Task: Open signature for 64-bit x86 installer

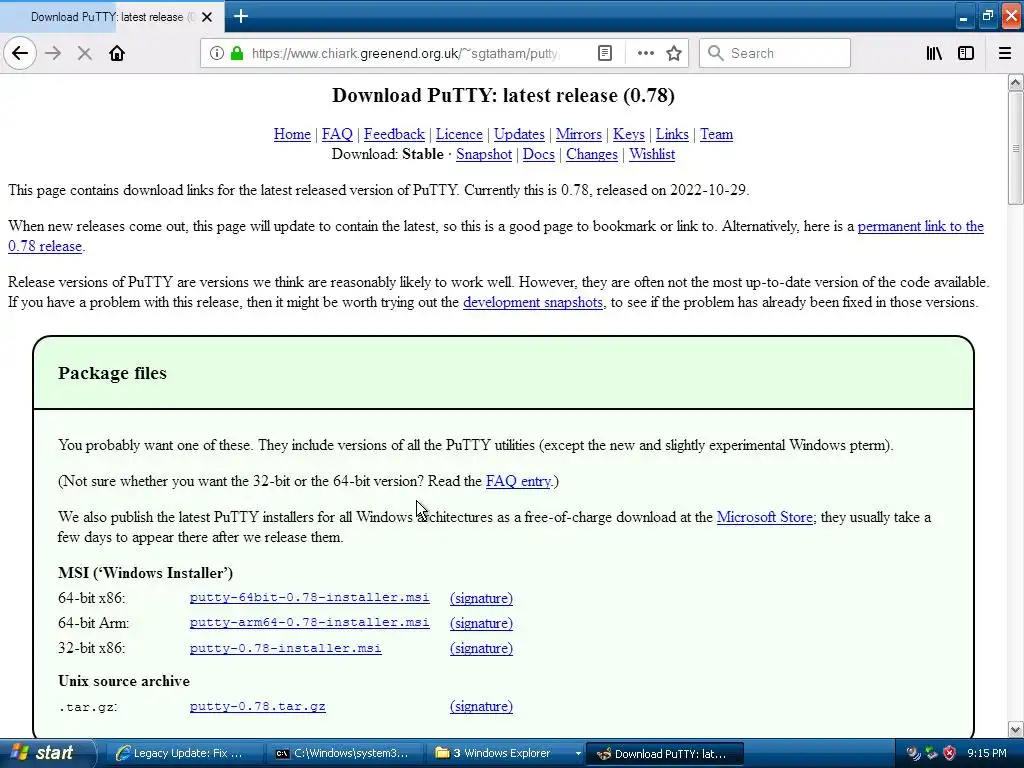Action: (481, 598)
